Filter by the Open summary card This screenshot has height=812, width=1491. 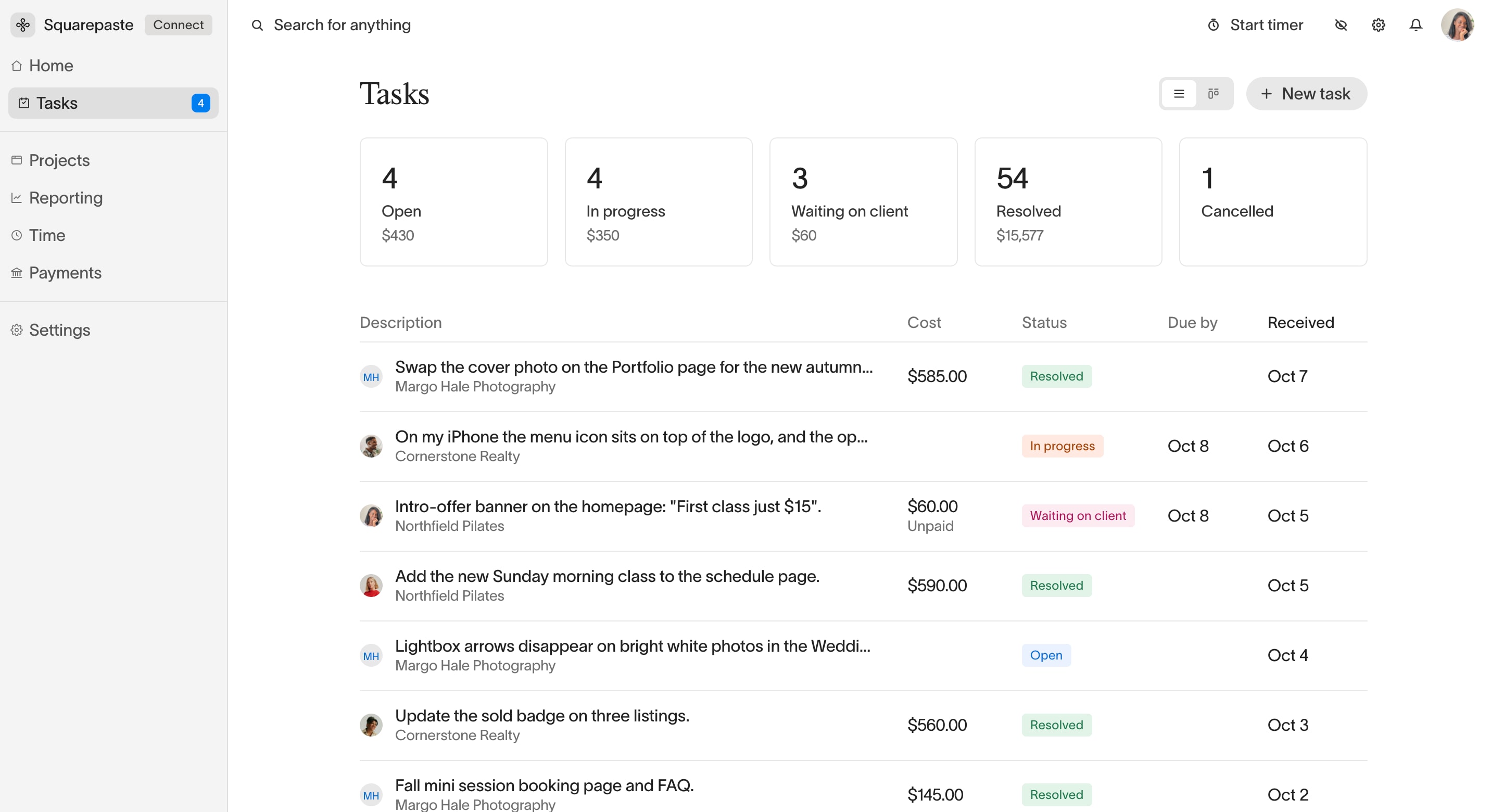[x=454, y=202]
